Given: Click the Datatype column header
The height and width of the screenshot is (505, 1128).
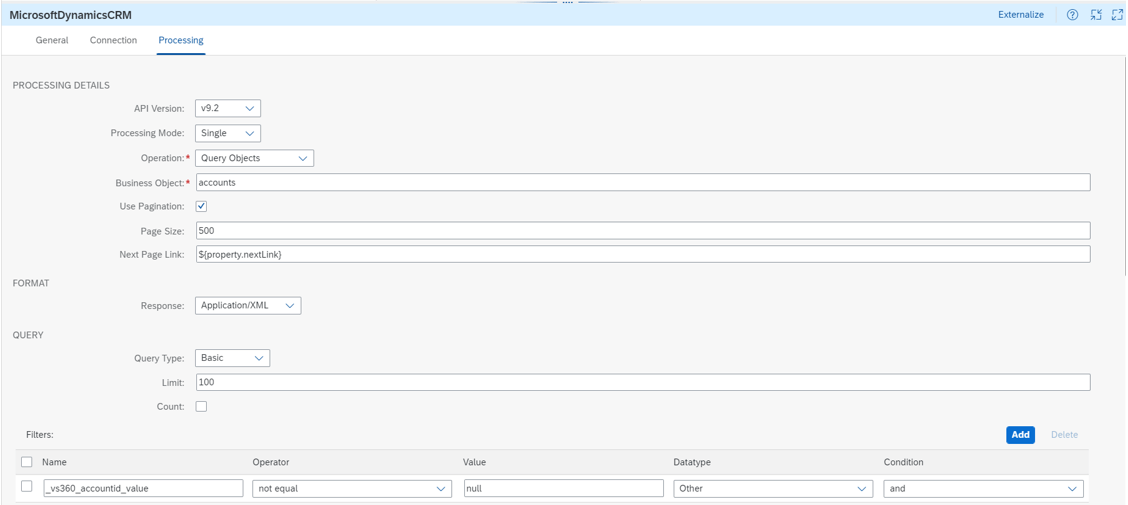Looking at the screenshot, I should tap(692, 462).
